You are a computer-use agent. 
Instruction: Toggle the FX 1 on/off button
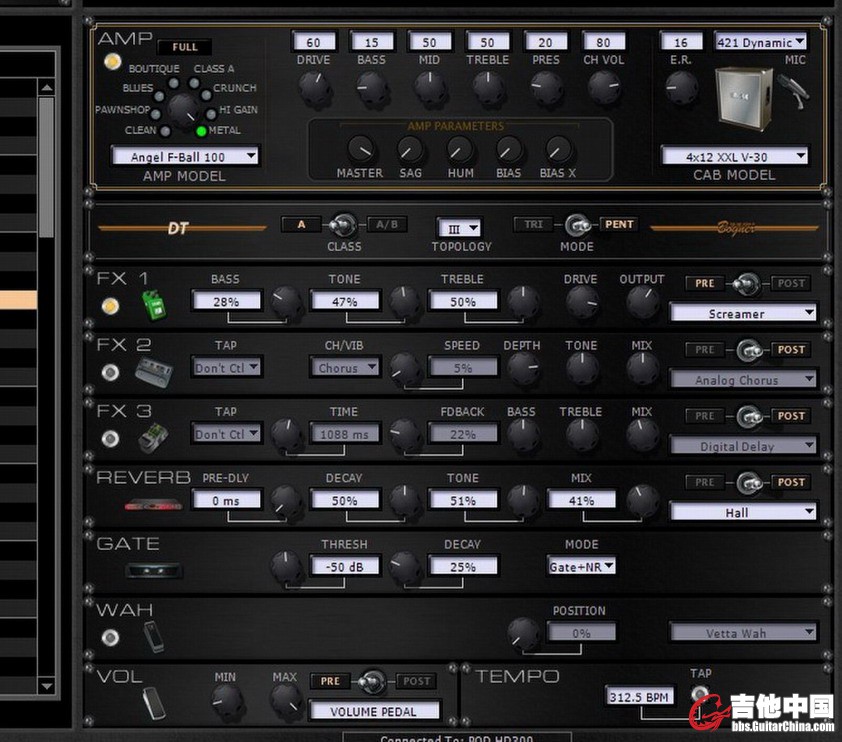[x=110, y=306]
